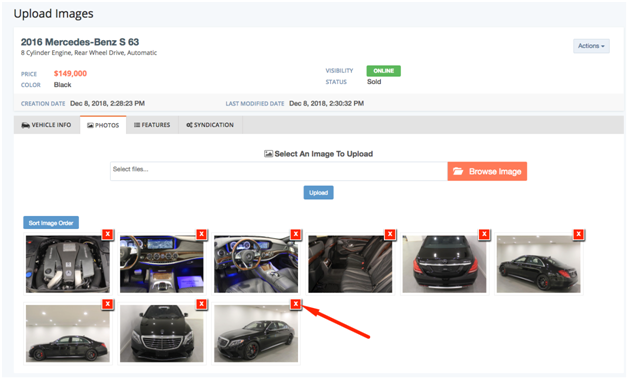Click the 8 Cylinder Engine description text

pyautogui.click(x=89, y=53)
